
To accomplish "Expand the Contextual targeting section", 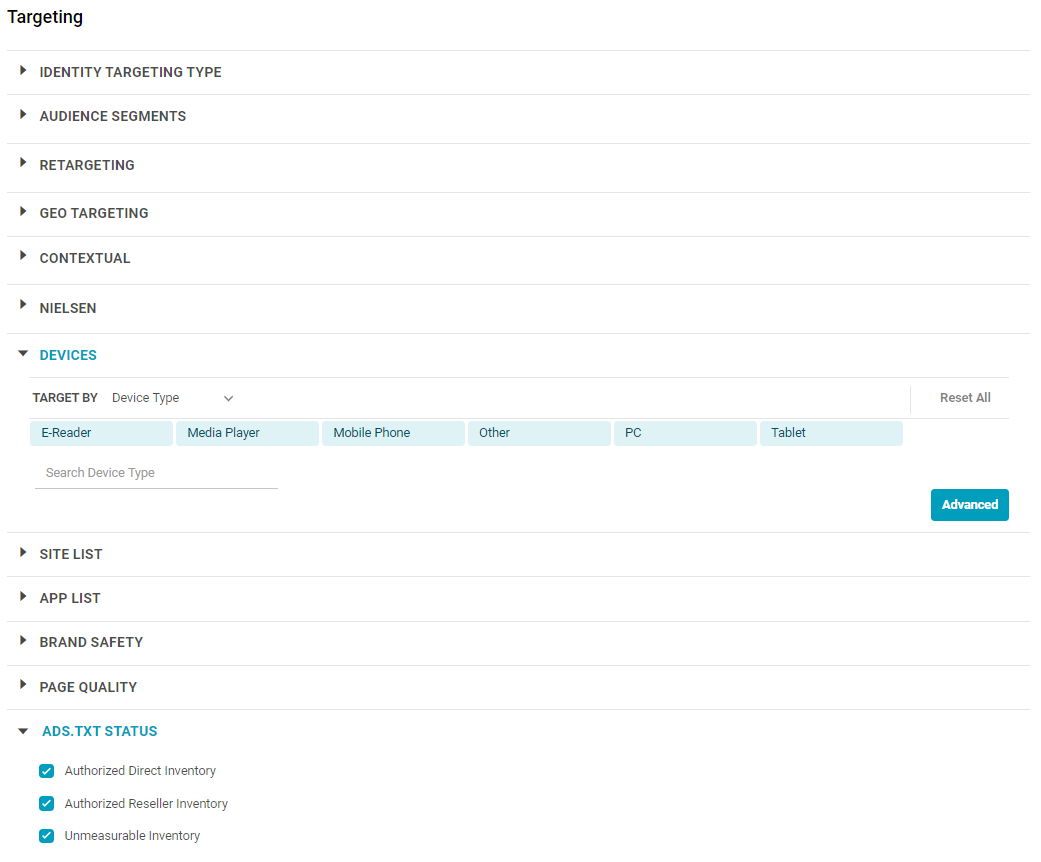I will (x=84, y=258).
